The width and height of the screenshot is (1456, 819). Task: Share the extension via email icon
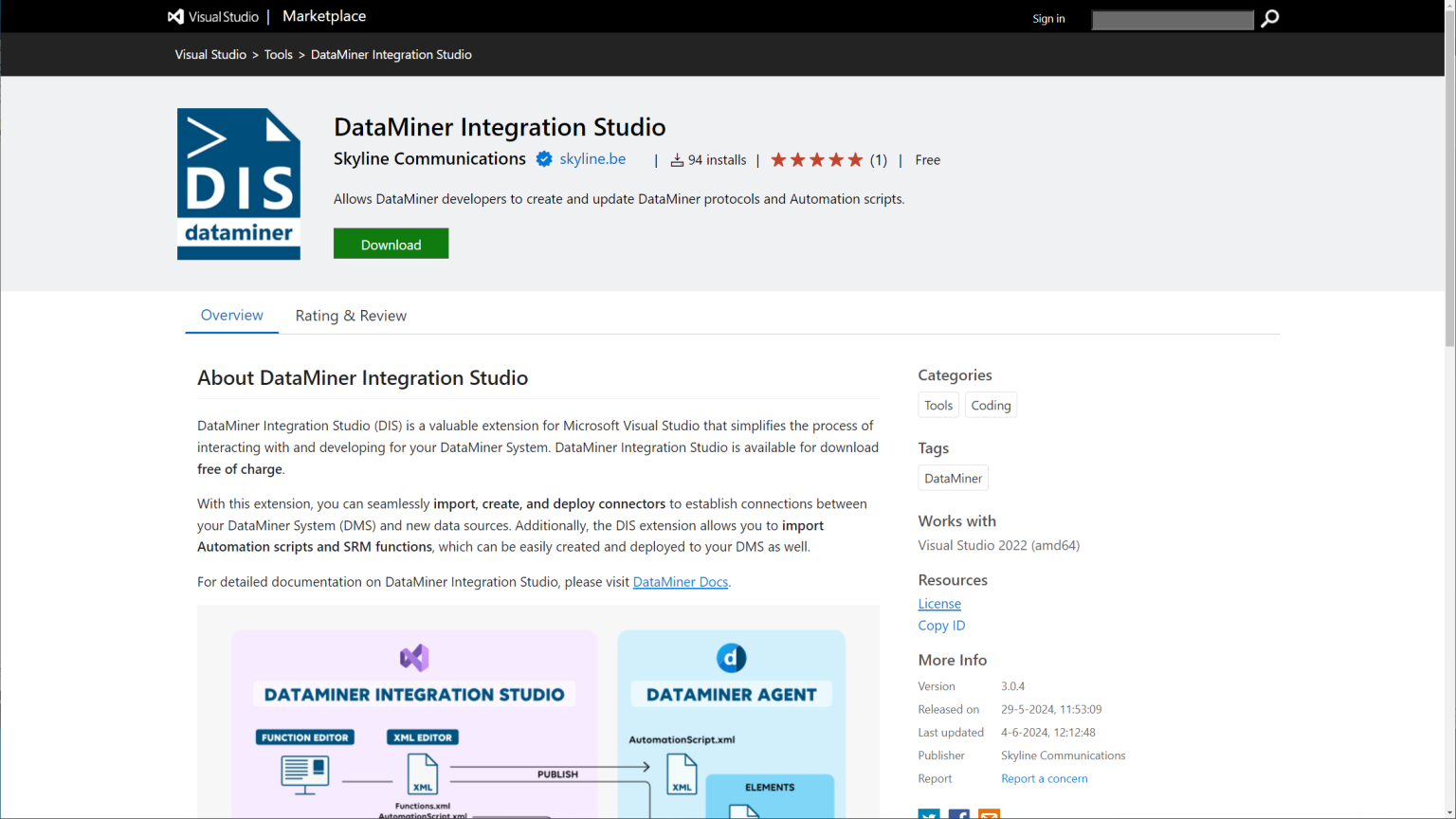click(x=990, y=815)
